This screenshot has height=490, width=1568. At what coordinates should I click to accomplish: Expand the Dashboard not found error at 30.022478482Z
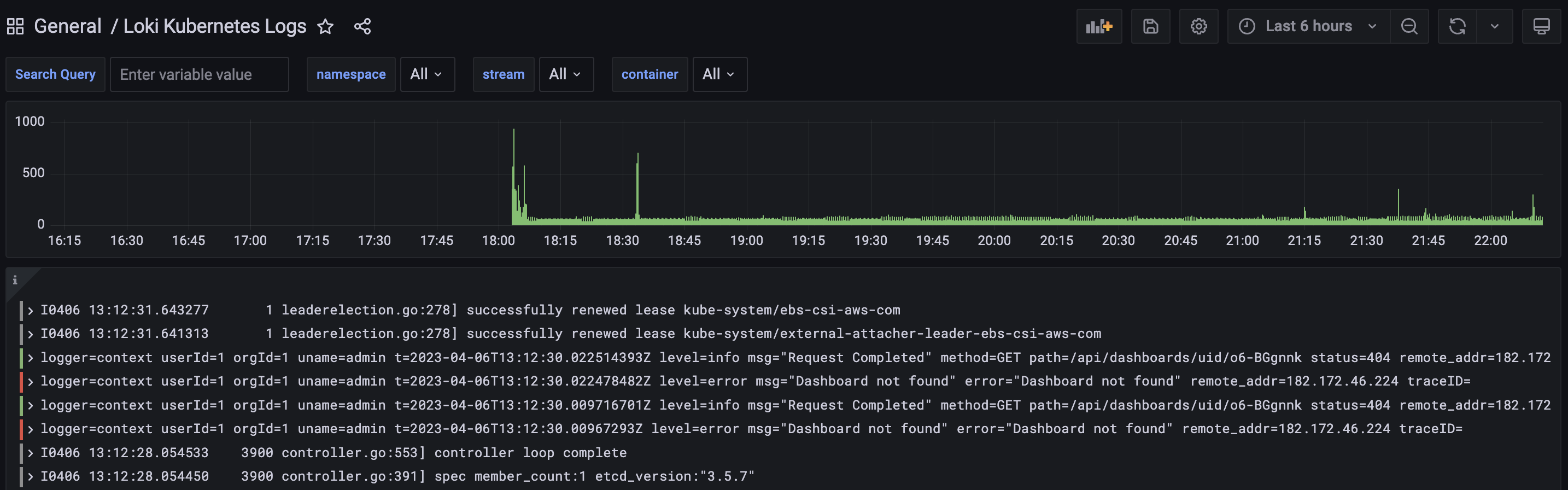[30, 382]
